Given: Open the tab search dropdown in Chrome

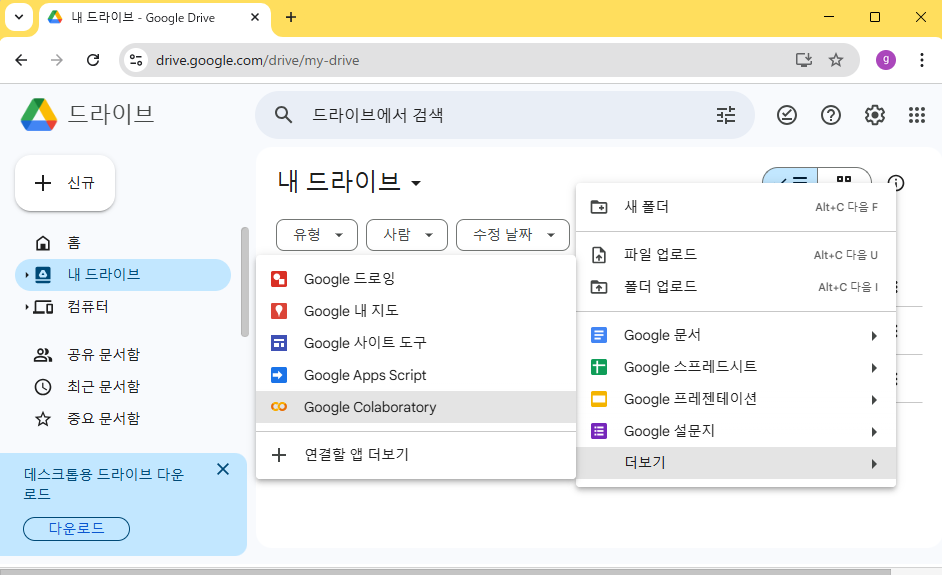Looking at the screenshot, I should click(19, 17).
